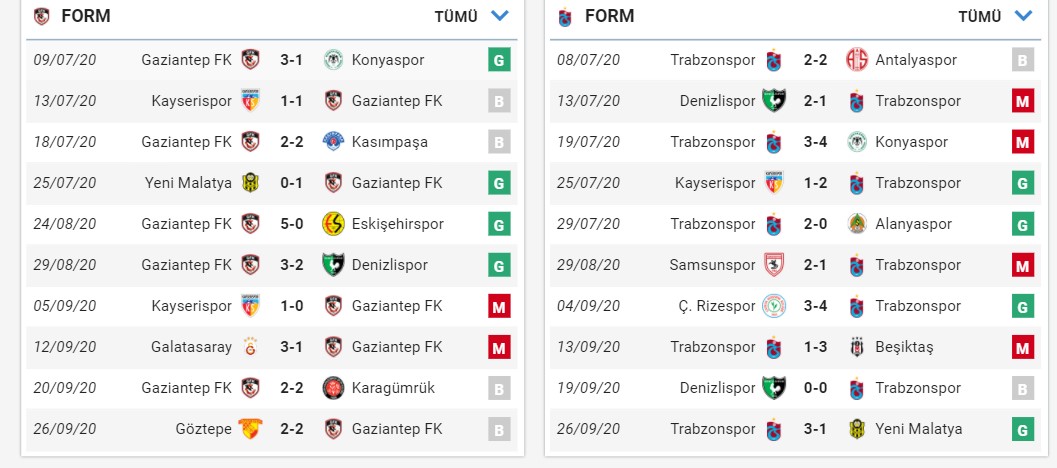The height and width of the screenshot is (468, 1057).
Task: Click the Göztepe club crest
Action: (249, 429)
